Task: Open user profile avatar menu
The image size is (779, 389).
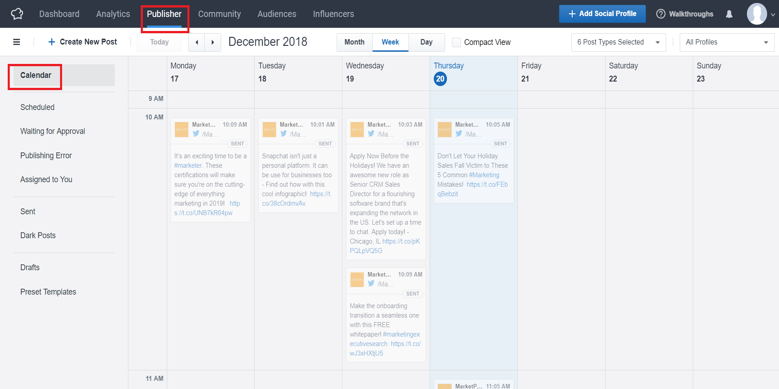Action: pos(757,14)
